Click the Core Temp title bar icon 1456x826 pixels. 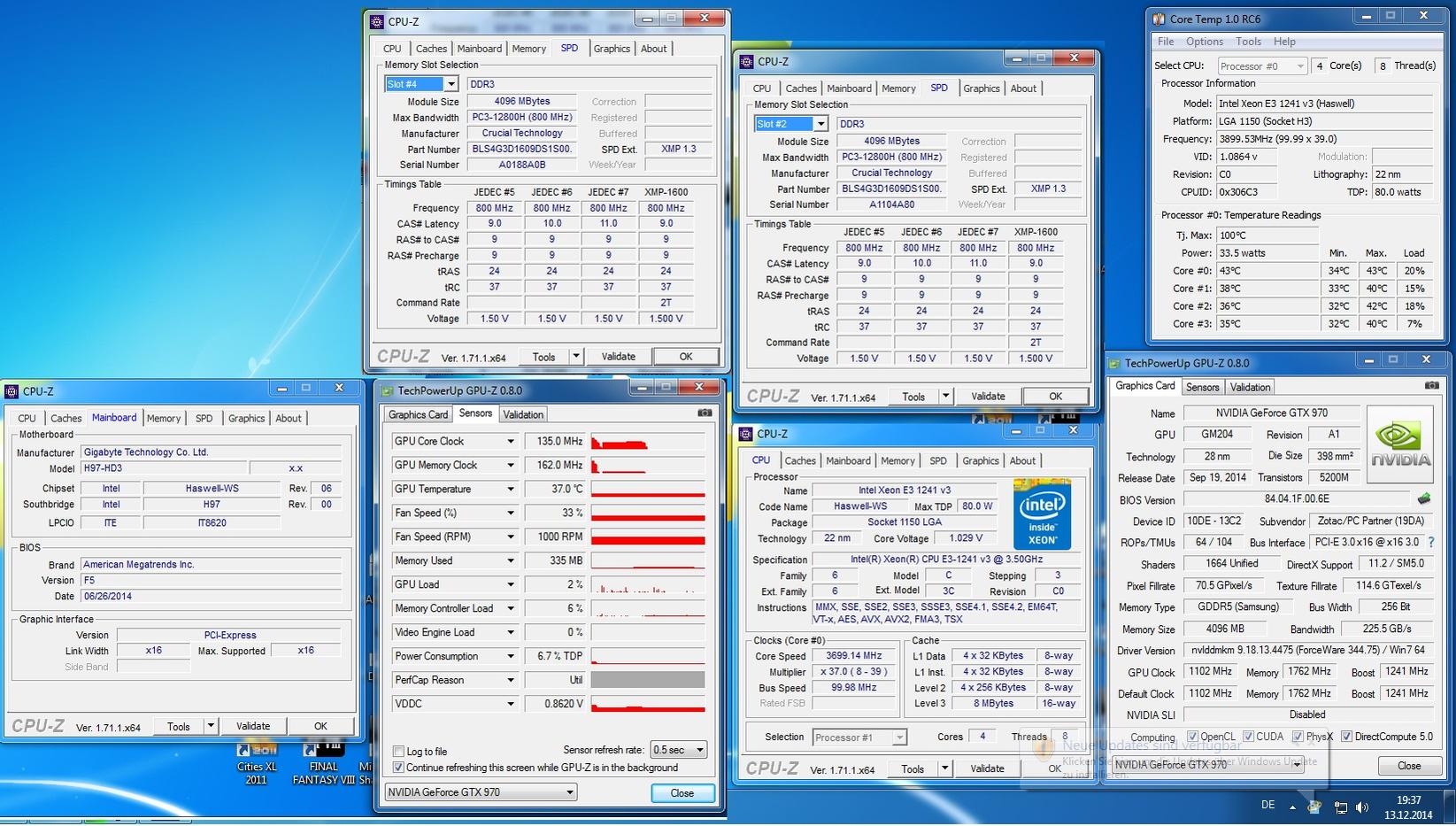click(1159, 19)
